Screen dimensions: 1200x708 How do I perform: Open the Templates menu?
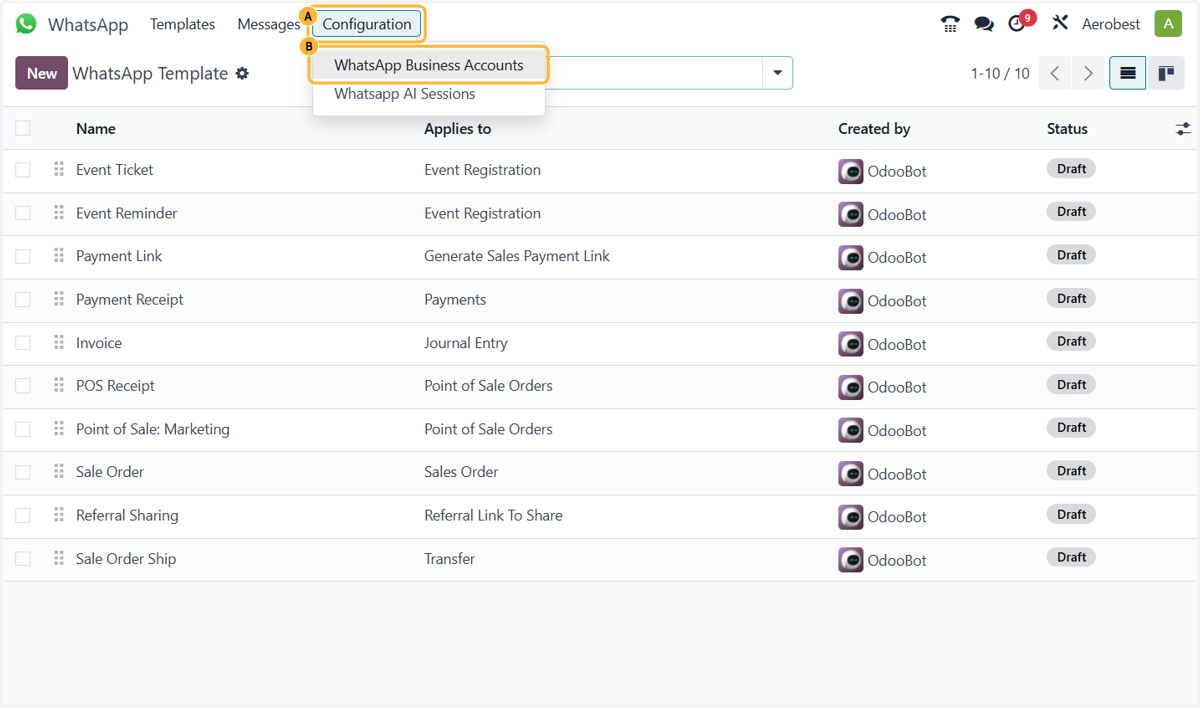(x=183, y=24)
